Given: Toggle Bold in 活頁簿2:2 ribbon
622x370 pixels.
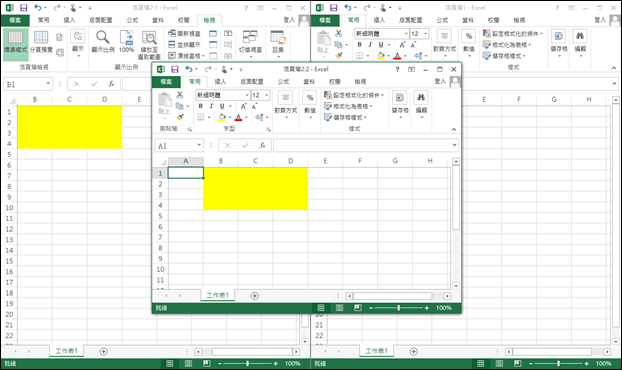Looking at the screenshot, I should [201, 106].
